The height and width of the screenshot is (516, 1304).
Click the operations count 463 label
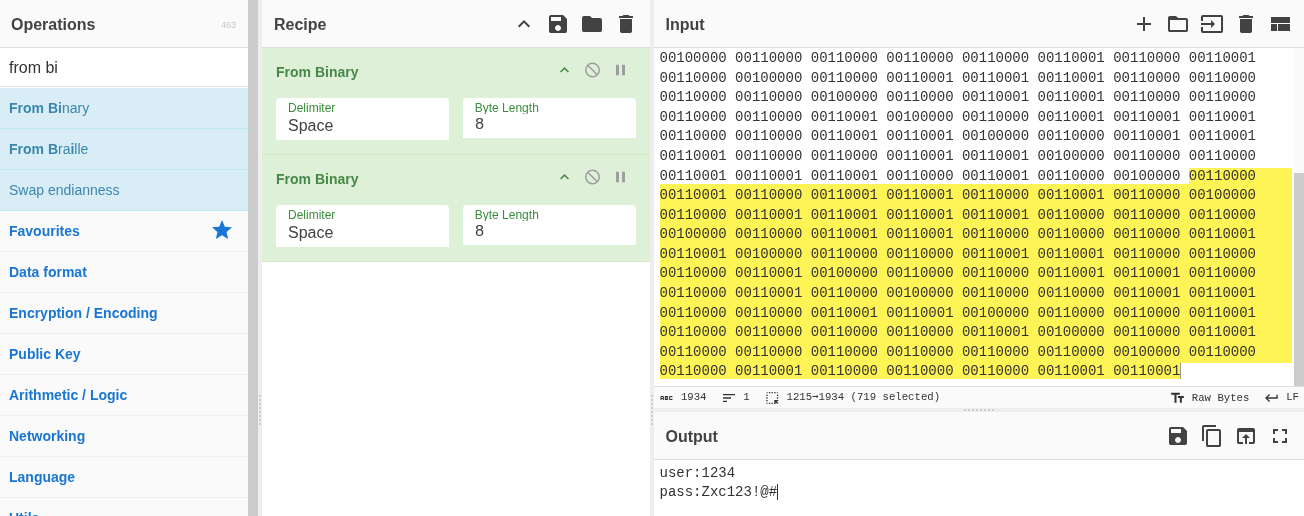(228, 25)
